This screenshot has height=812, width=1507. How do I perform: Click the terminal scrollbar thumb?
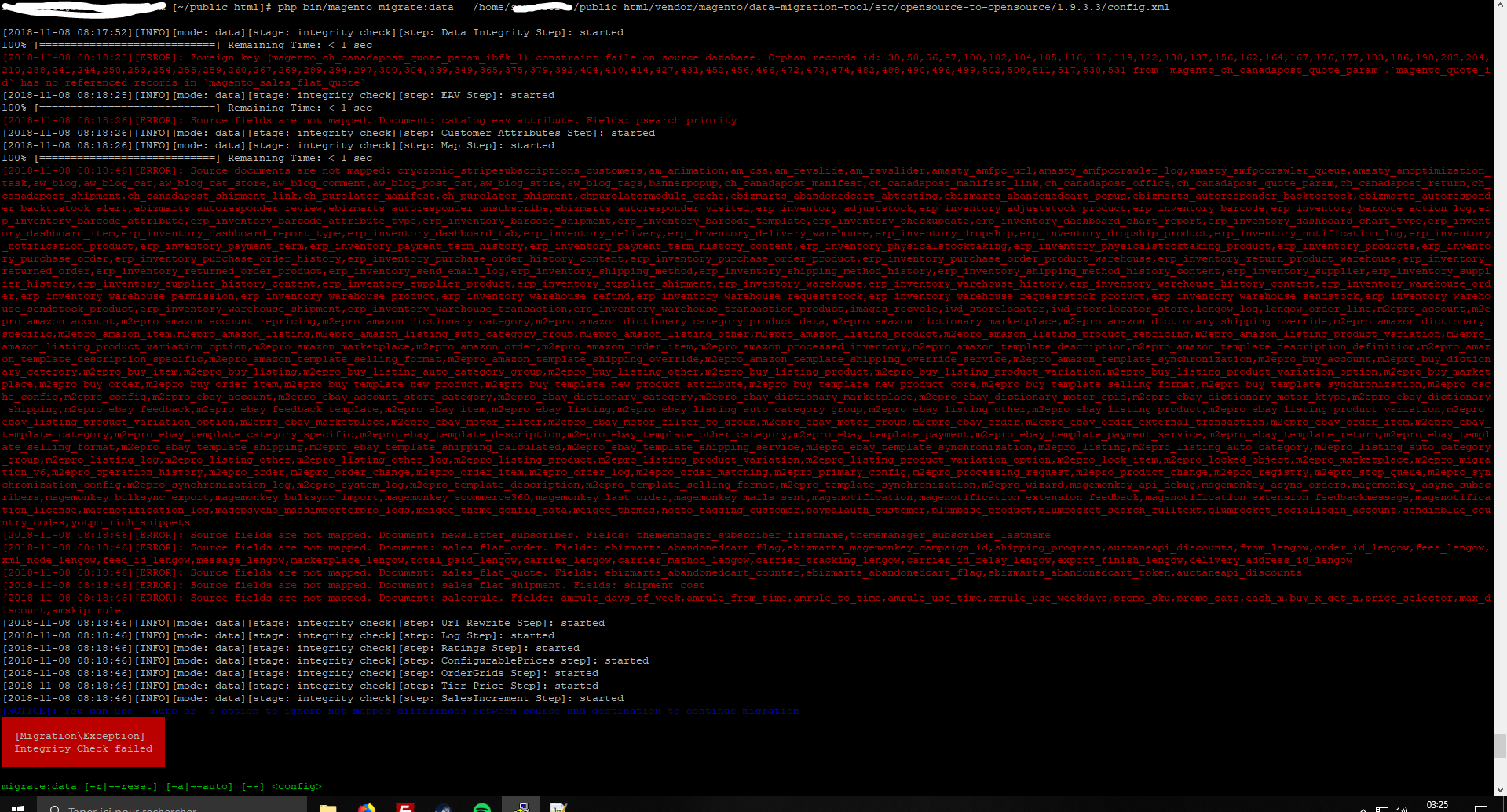[1500, 745]
